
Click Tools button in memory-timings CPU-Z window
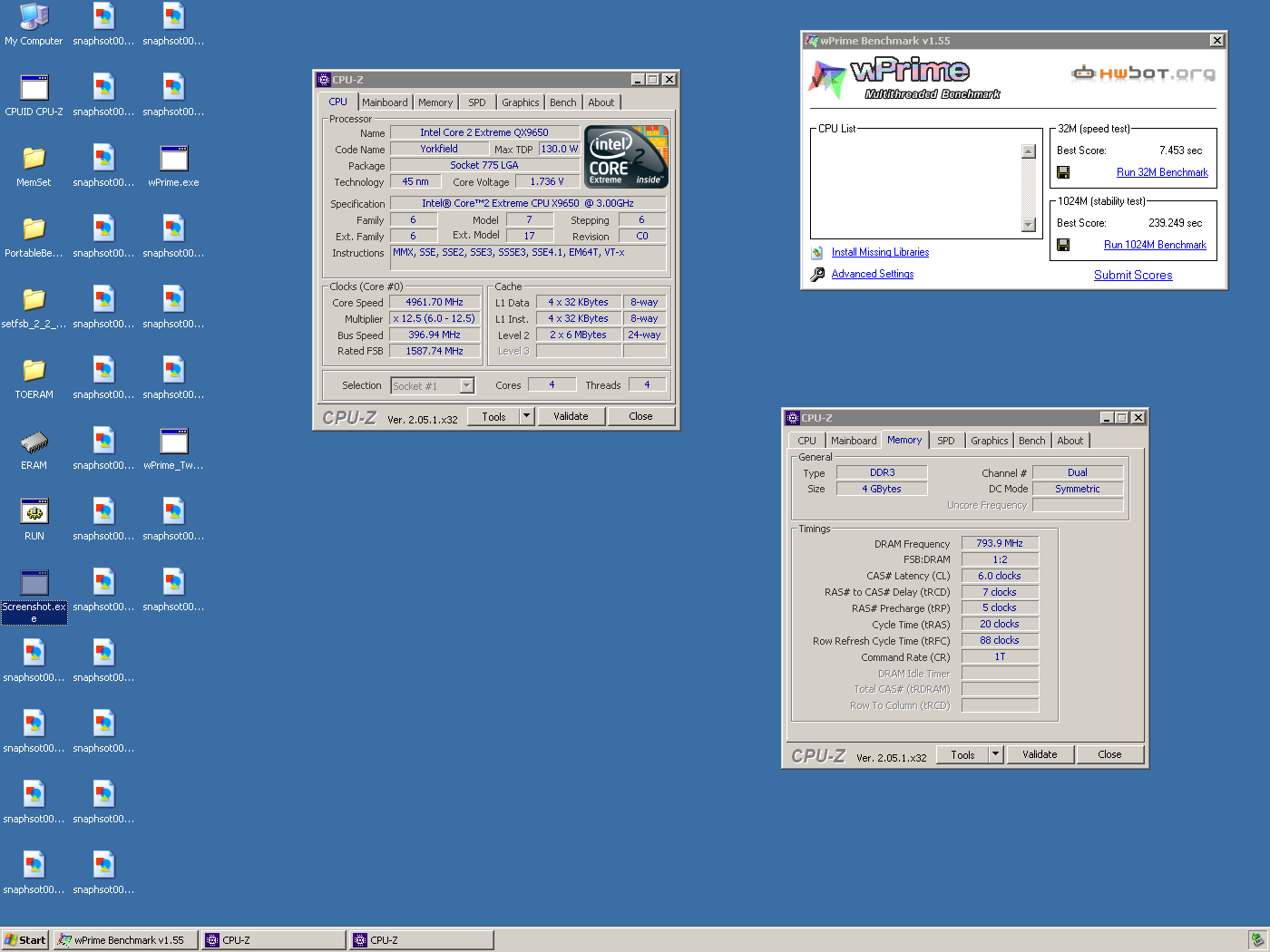pyautogui.click(x=963, y=754)
